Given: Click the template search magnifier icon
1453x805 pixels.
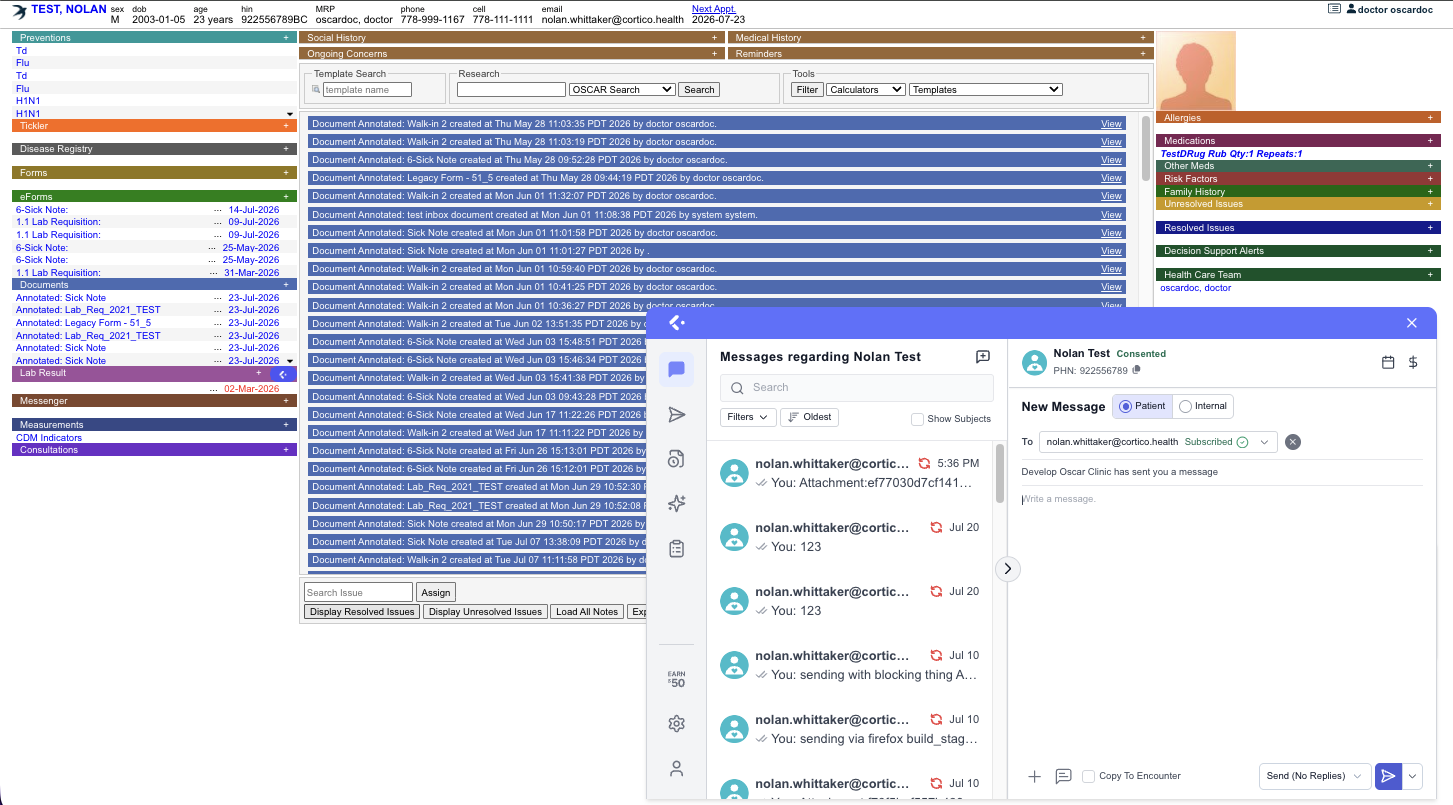Looking at the screenshot, I should tap(317, 90).
